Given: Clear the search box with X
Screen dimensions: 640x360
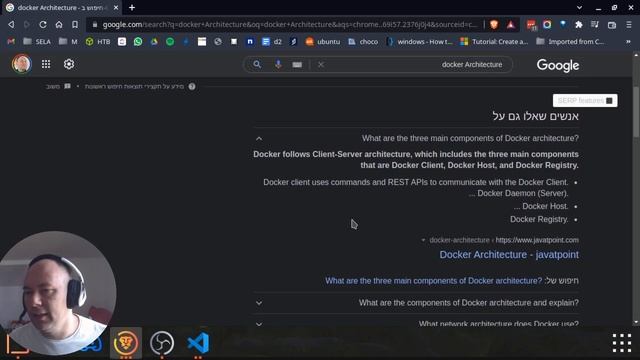Looking at the screenshot, I should (x=321, y=64).
